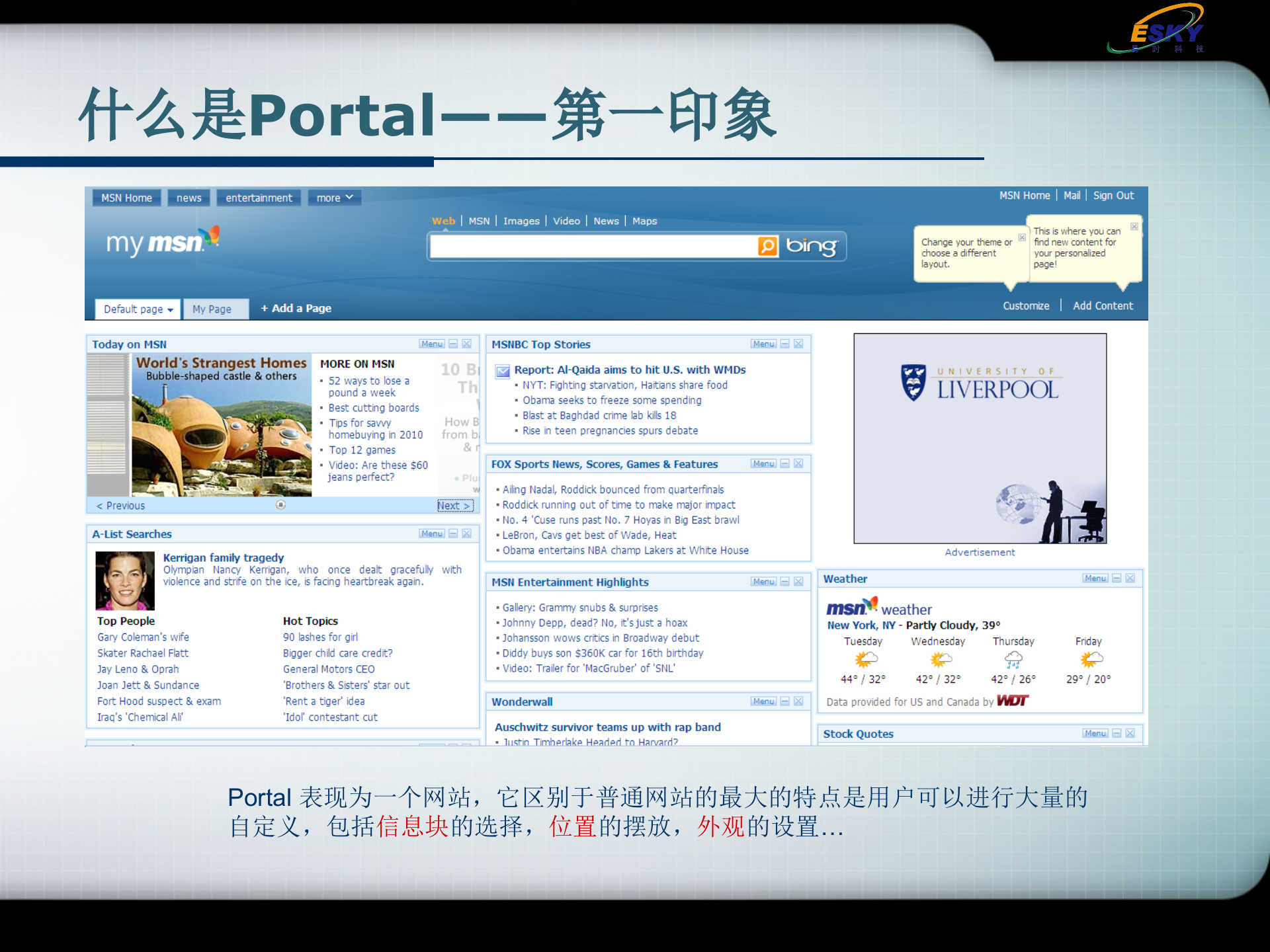This screenshot has width=1270, height=952.
Task: Switch to the Images search tab
Action: tap(521, 221)
